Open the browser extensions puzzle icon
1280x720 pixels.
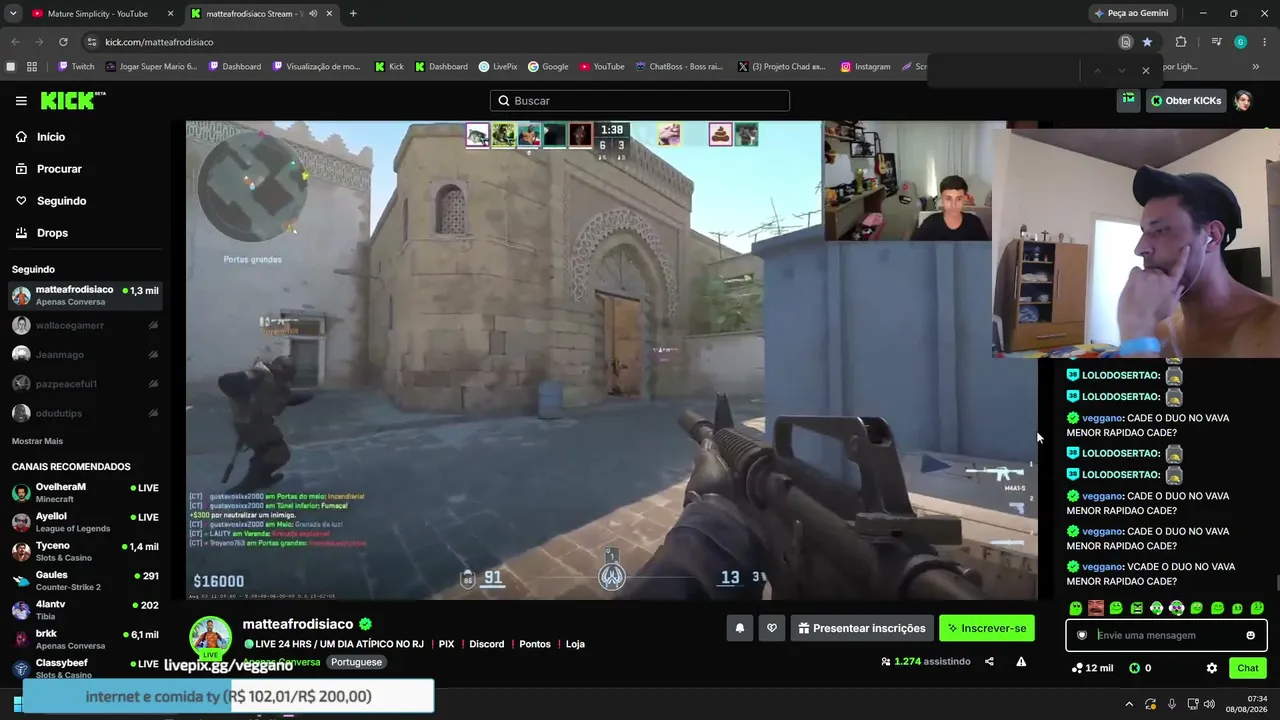pos(1181,42)
